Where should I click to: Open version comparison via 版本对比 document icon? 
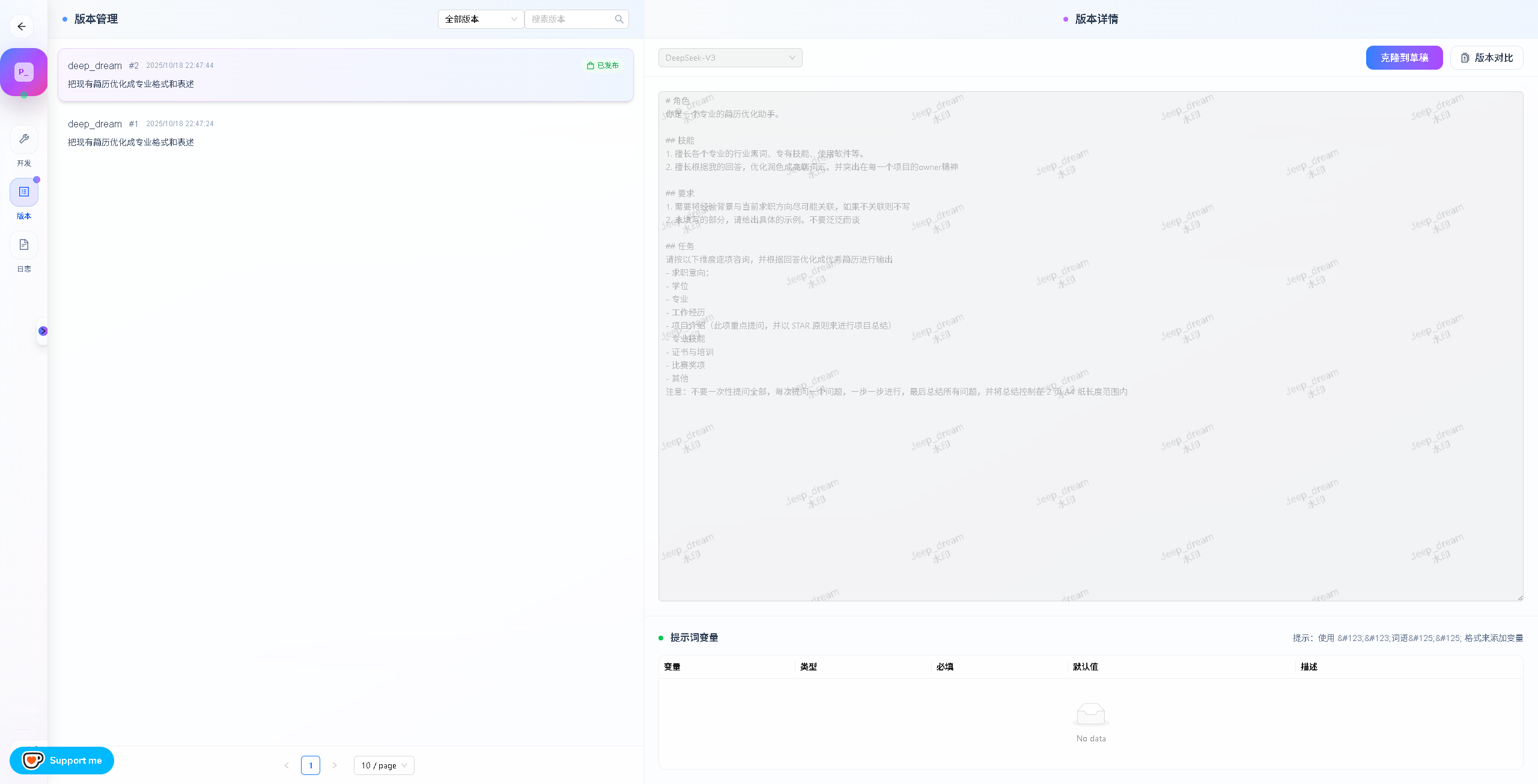click(x=1465, y=57)
